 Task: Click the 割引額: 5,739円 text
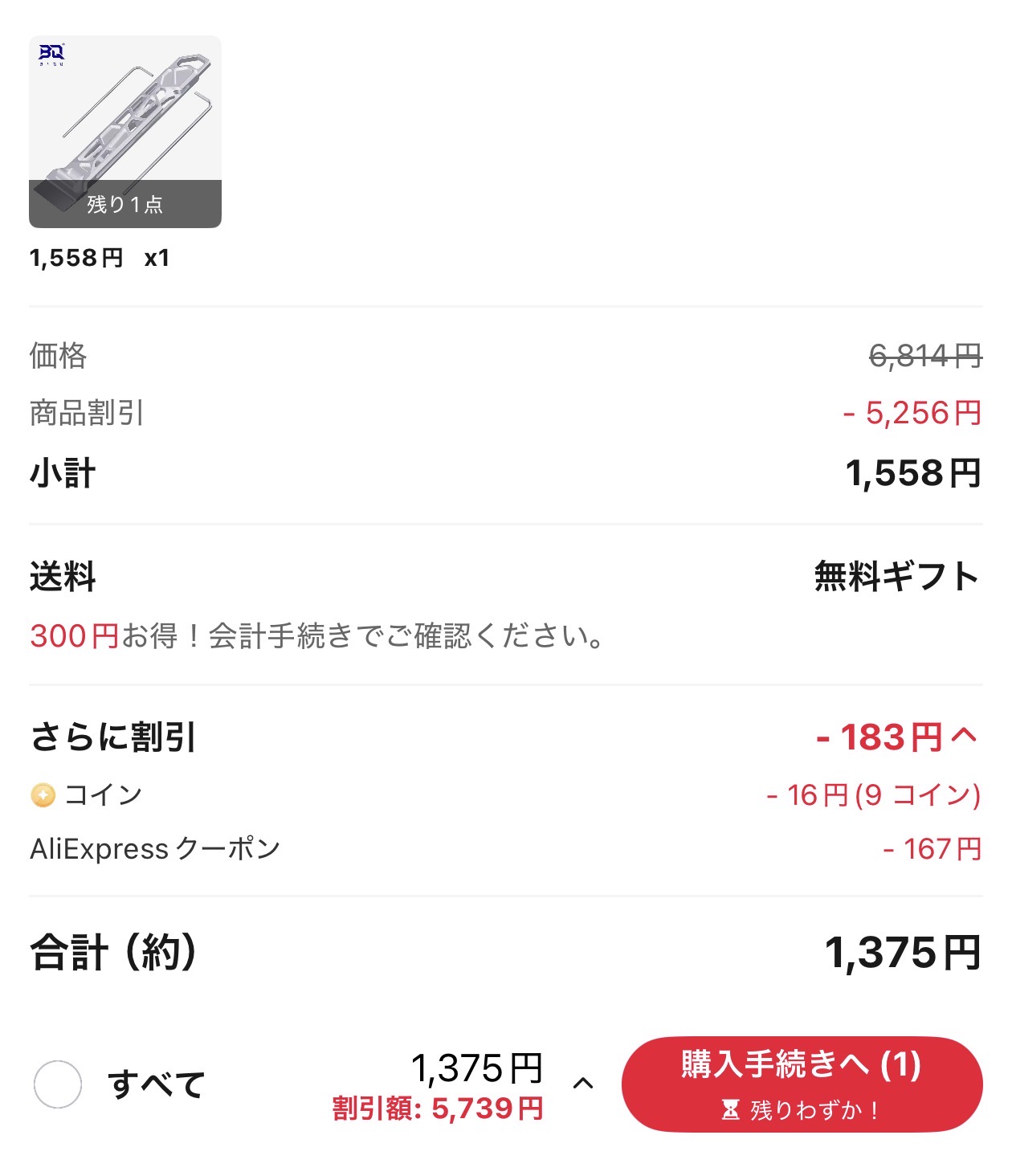click(x=439, y=1109)
